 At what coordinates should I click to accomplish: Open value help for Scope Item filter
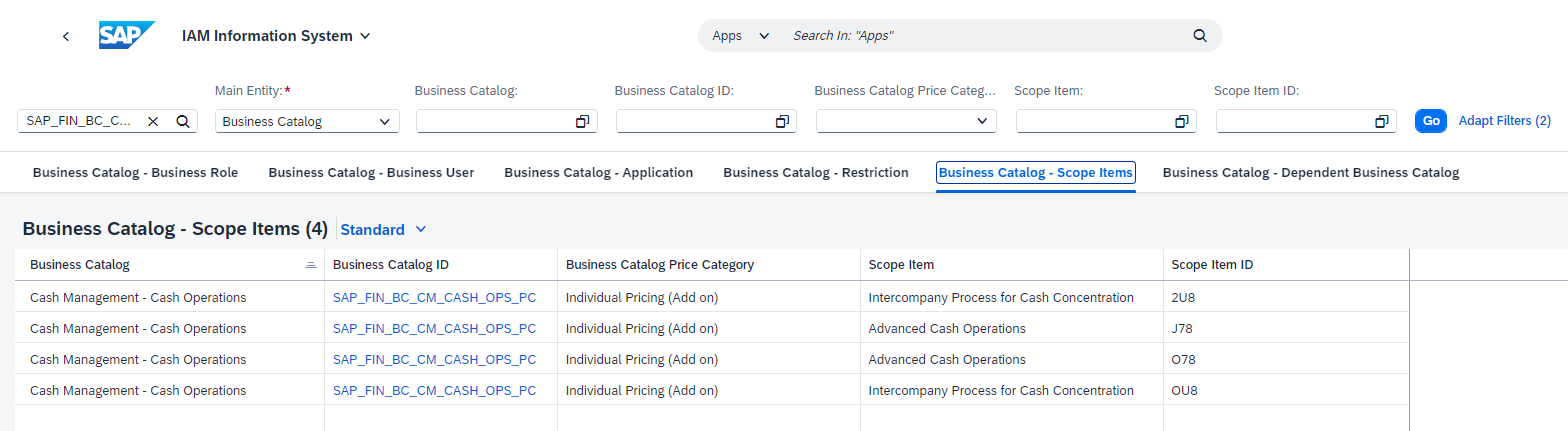coord(1181,122)
